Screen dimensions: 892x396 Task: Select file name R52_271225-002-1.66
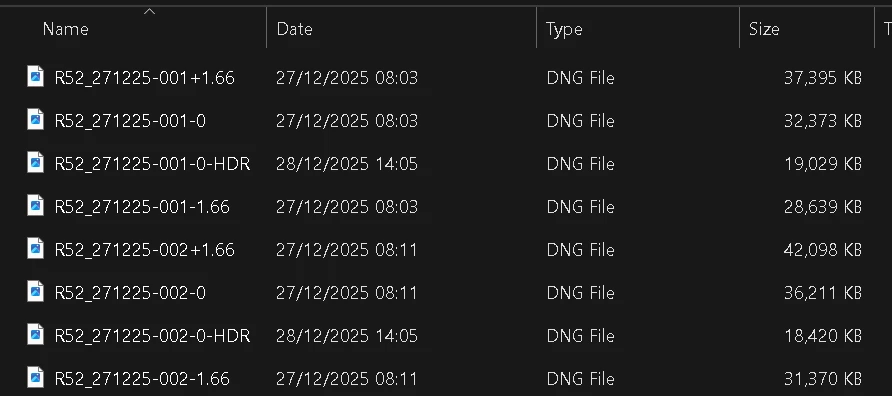pyautogui.click(x=142, y=378)
